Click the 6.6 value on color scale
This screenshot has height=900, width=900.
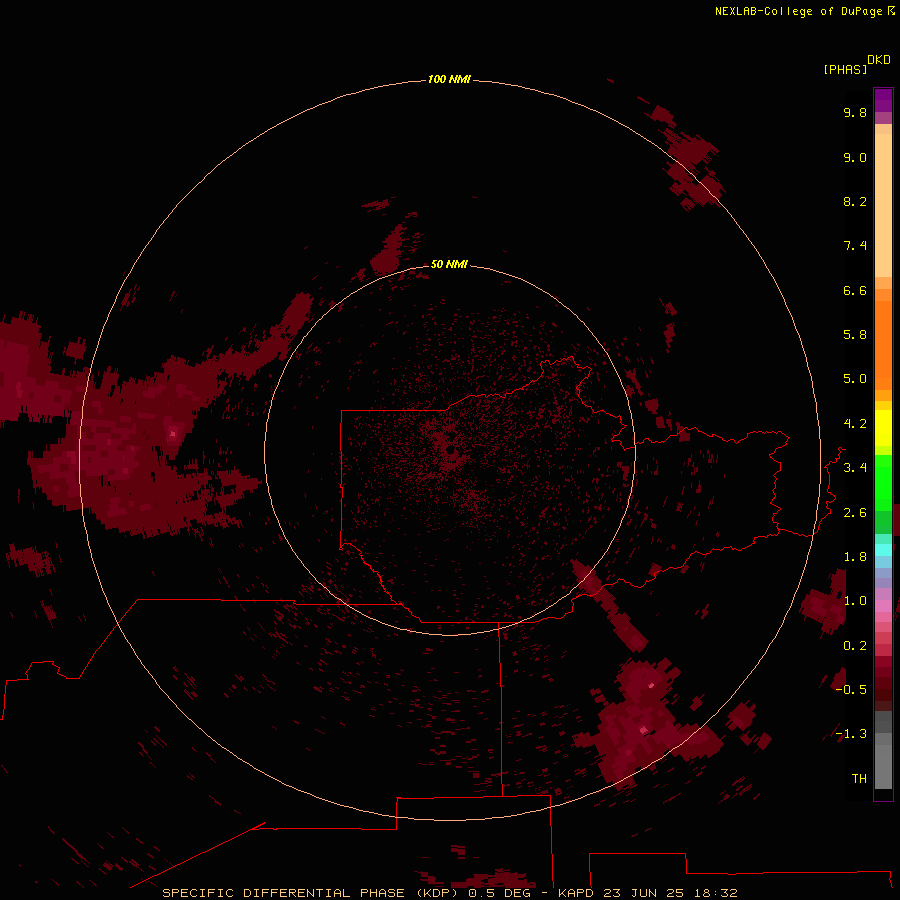[855, 290]
